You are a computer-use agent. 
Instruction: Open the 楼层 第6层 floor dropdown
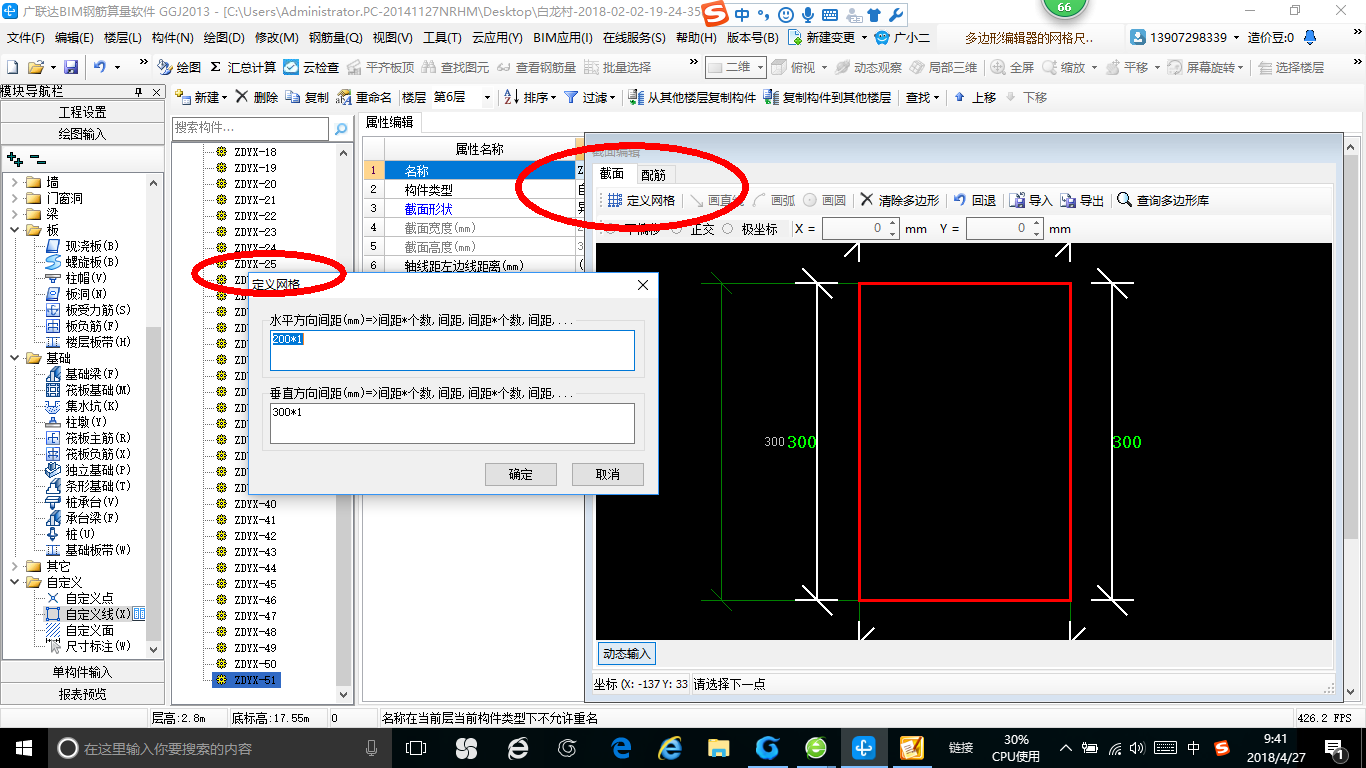tap(487, 97)
